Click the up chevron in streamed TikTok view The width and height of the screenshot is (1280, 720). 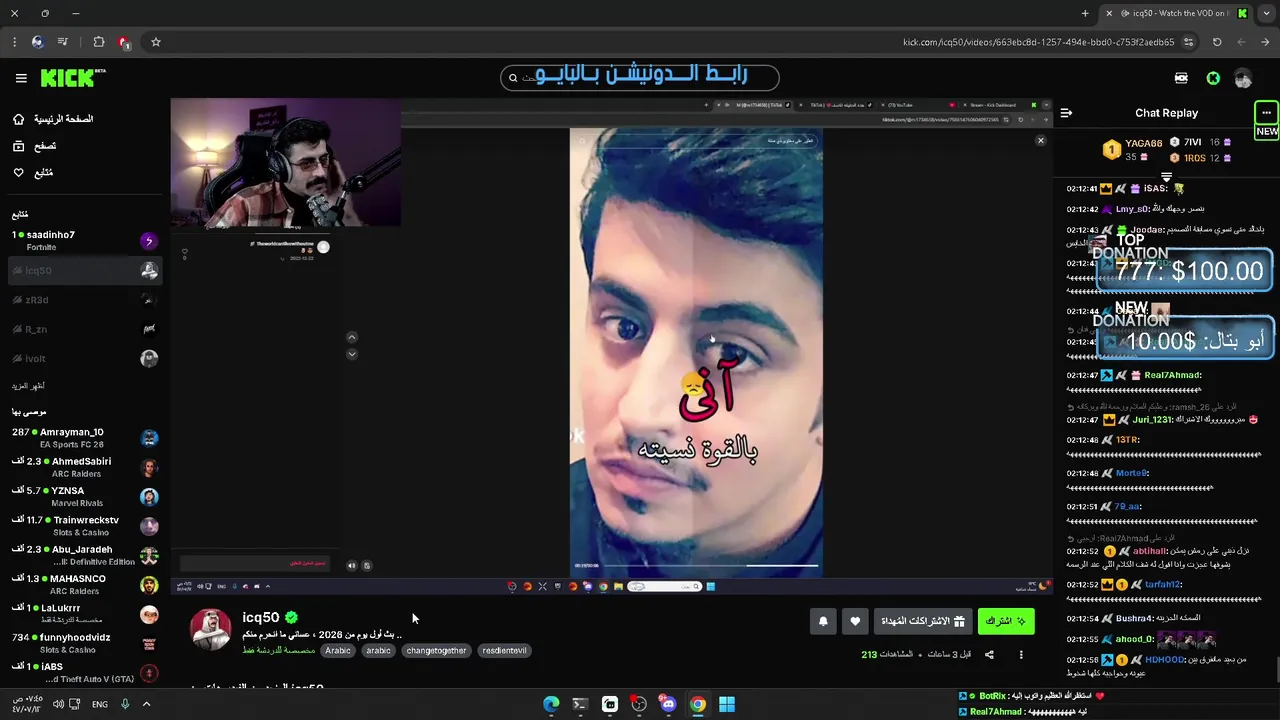[351, 337]
